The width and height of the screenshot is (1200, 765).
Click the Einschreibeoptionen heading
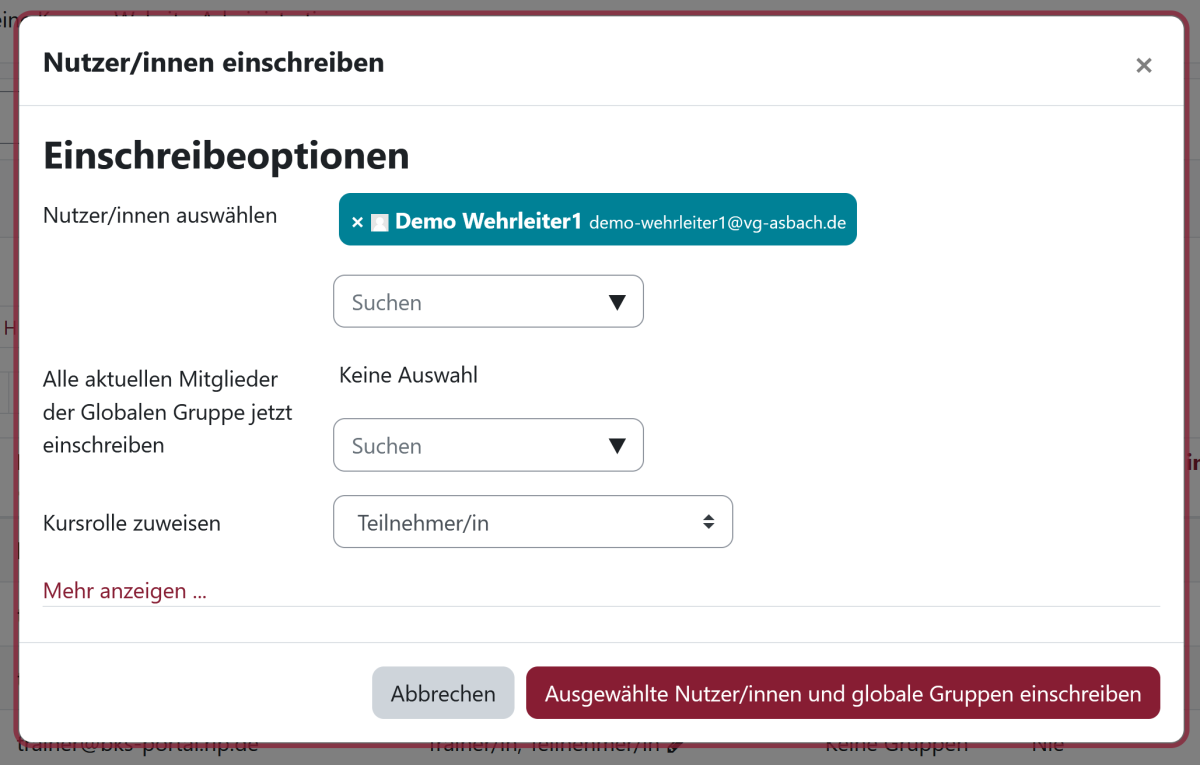226,156
